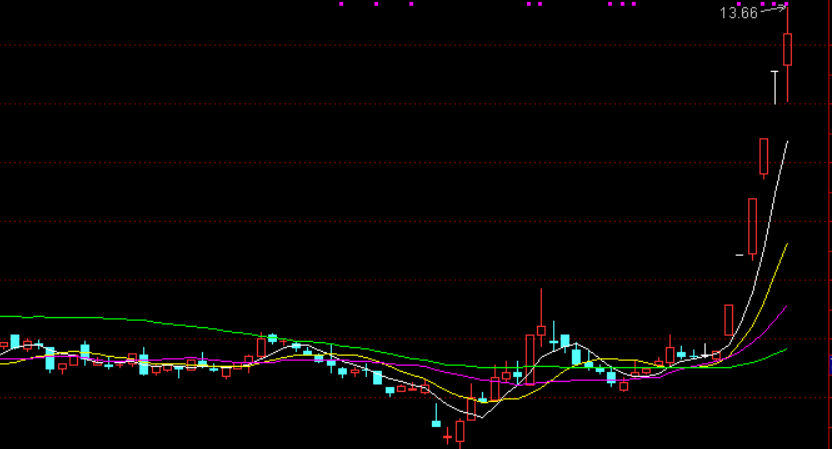Click the 13.66 high price label
832x449 pixels.
738,13
